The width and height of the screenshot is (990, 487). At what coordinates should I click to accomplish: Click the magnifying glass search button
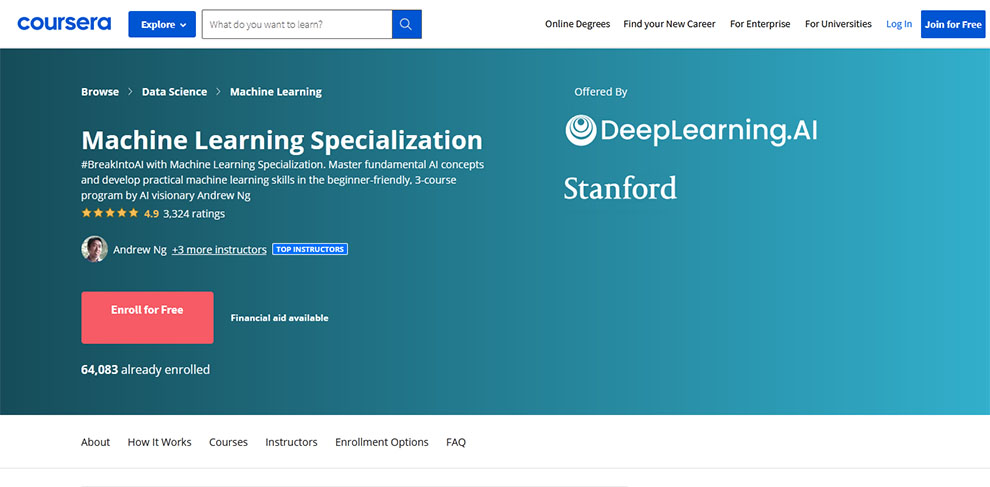pyautogui.click(x=407, y=25)
